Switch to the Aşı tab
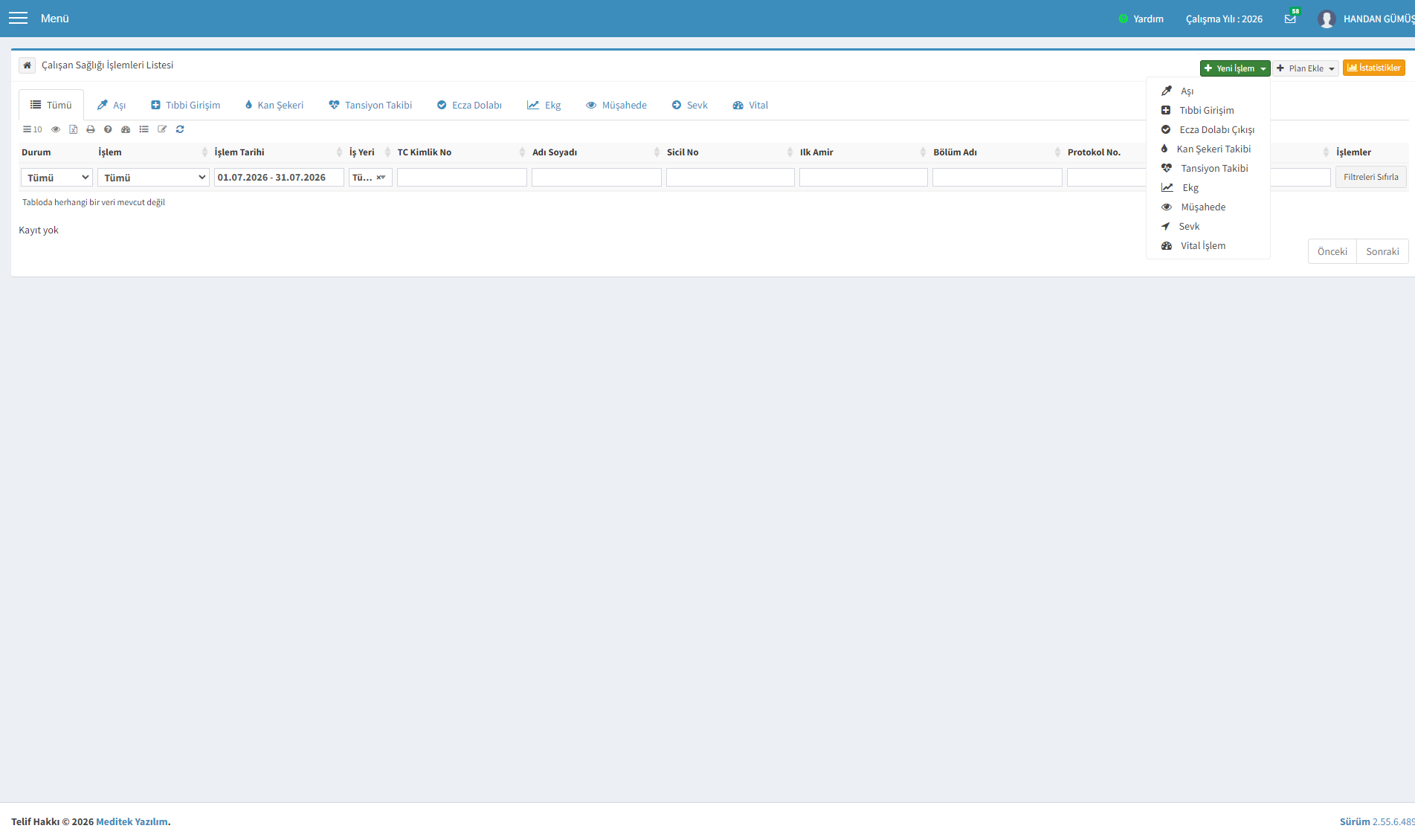This screenshot has height=840, width=1415. tap(112, 105)
